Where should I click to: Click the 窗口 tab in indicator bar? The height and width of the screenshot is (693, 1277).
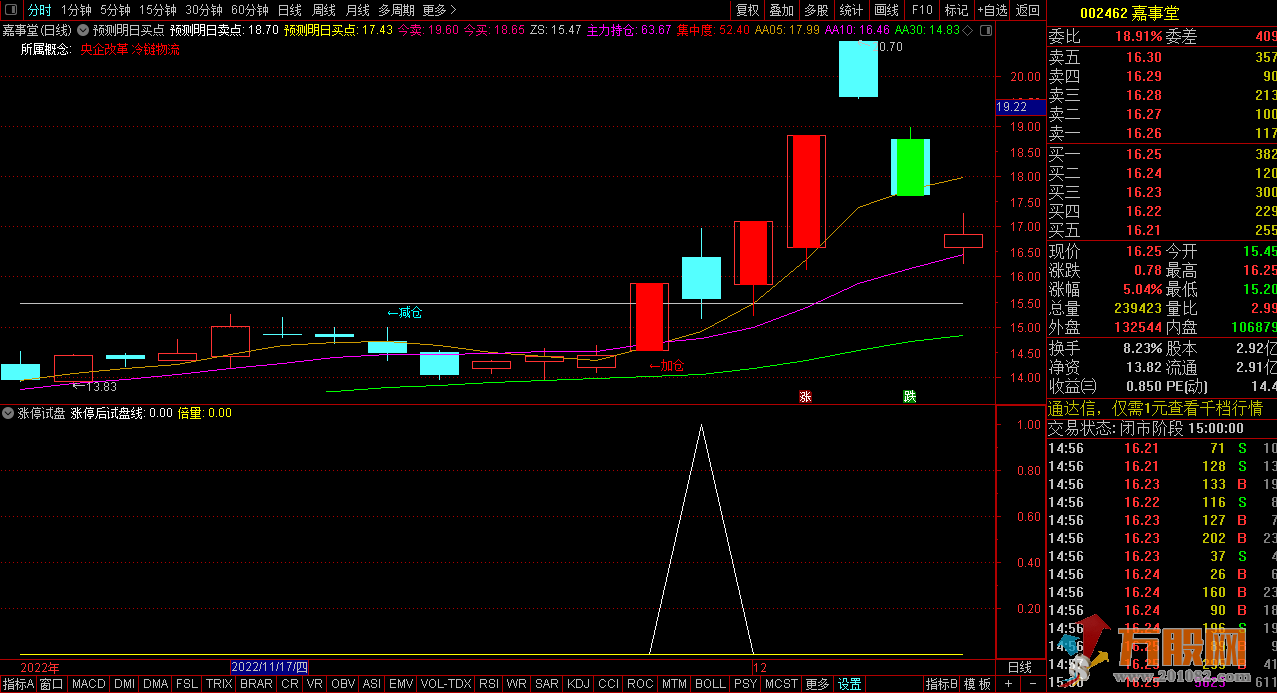[52, 684]
